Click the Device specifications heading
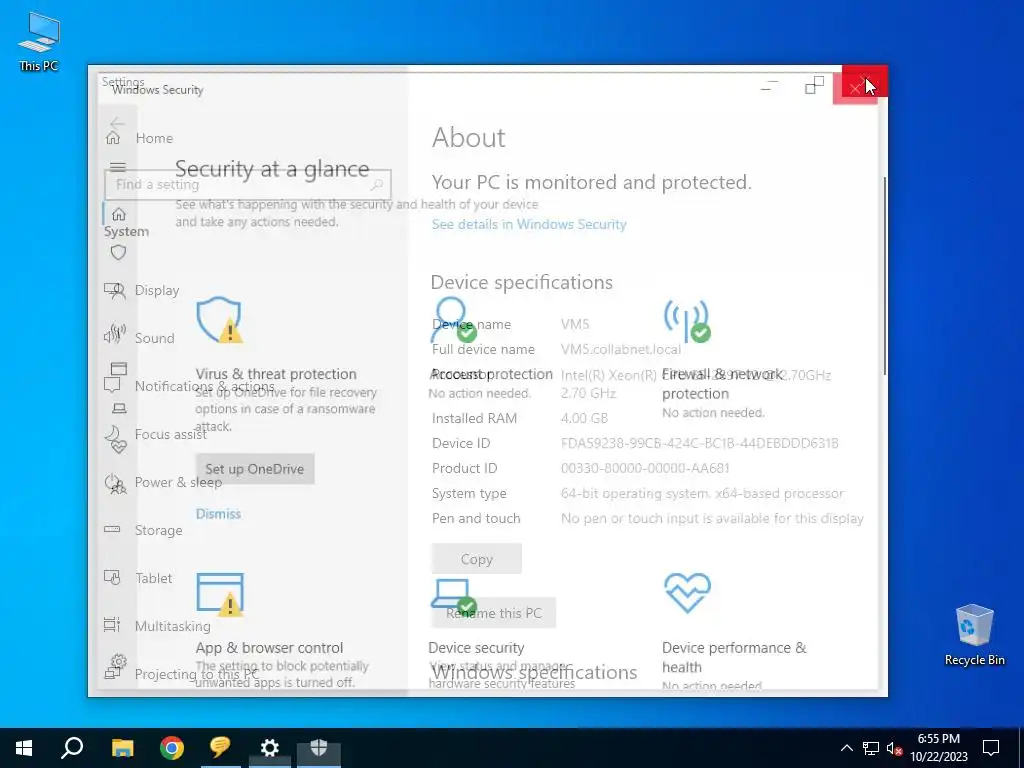1024x768 pixels. 521,282
